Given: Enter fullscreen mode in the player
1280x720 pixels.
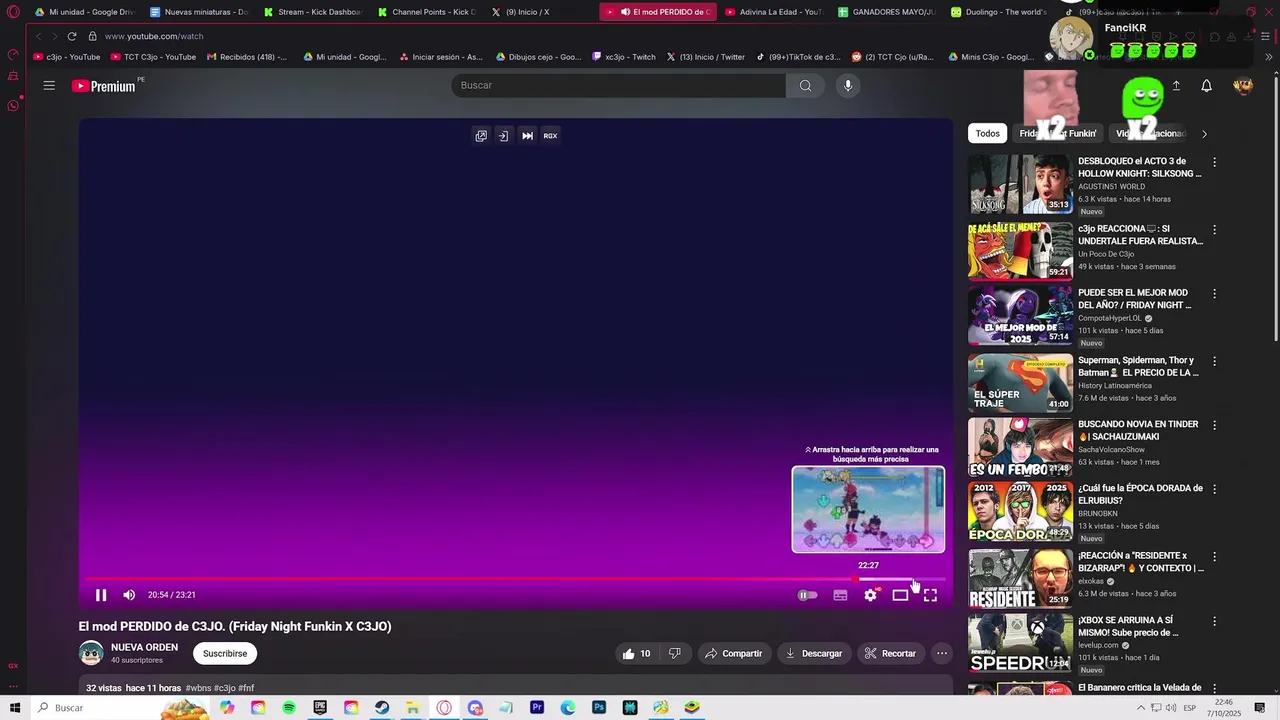Looking at the screenshot, I should point(930,595).
